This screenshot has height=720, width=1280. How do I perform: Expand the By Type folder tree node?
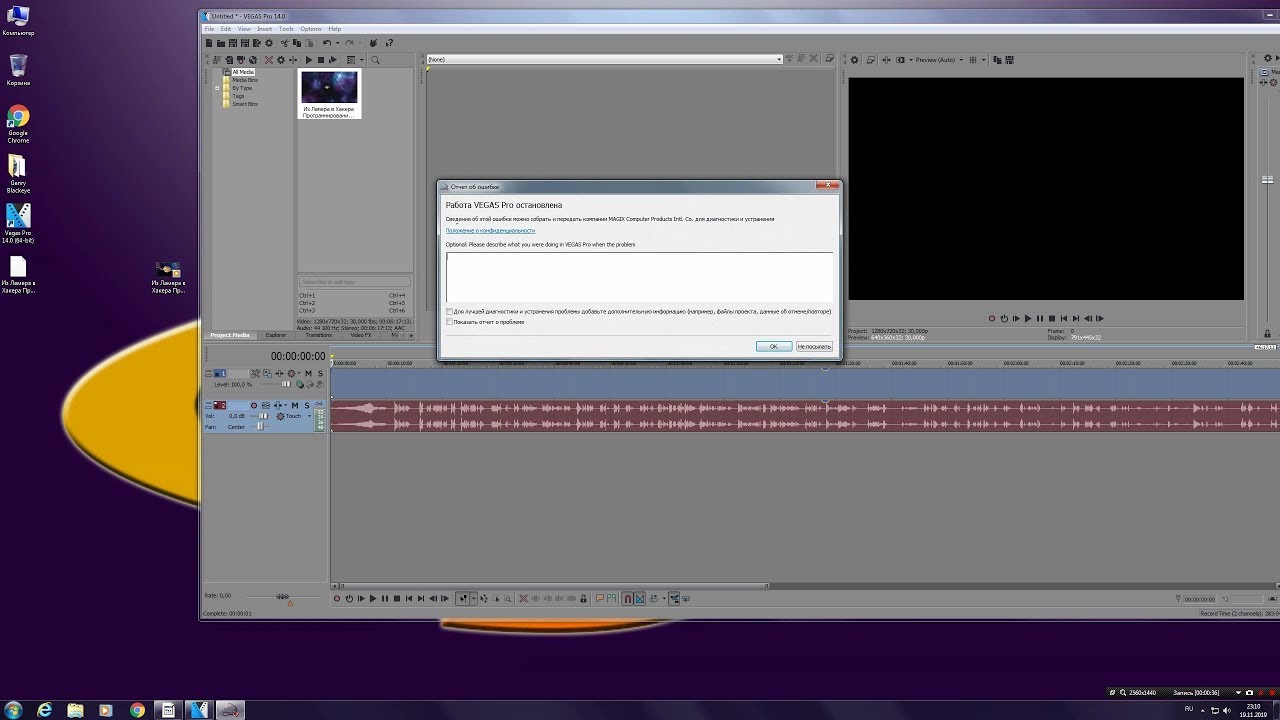(217, 88)
